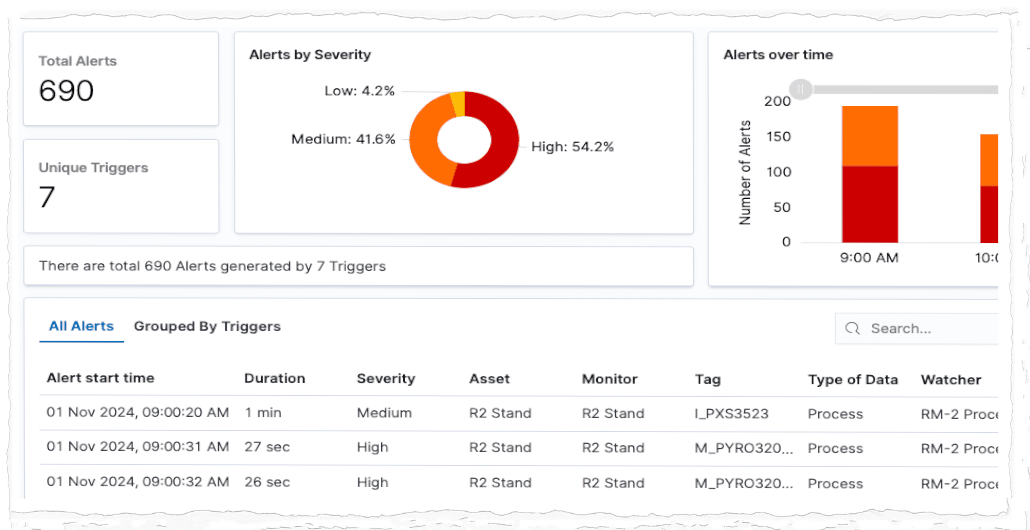
Task: Sort by Severity column header
Action: tap(386, 378)
